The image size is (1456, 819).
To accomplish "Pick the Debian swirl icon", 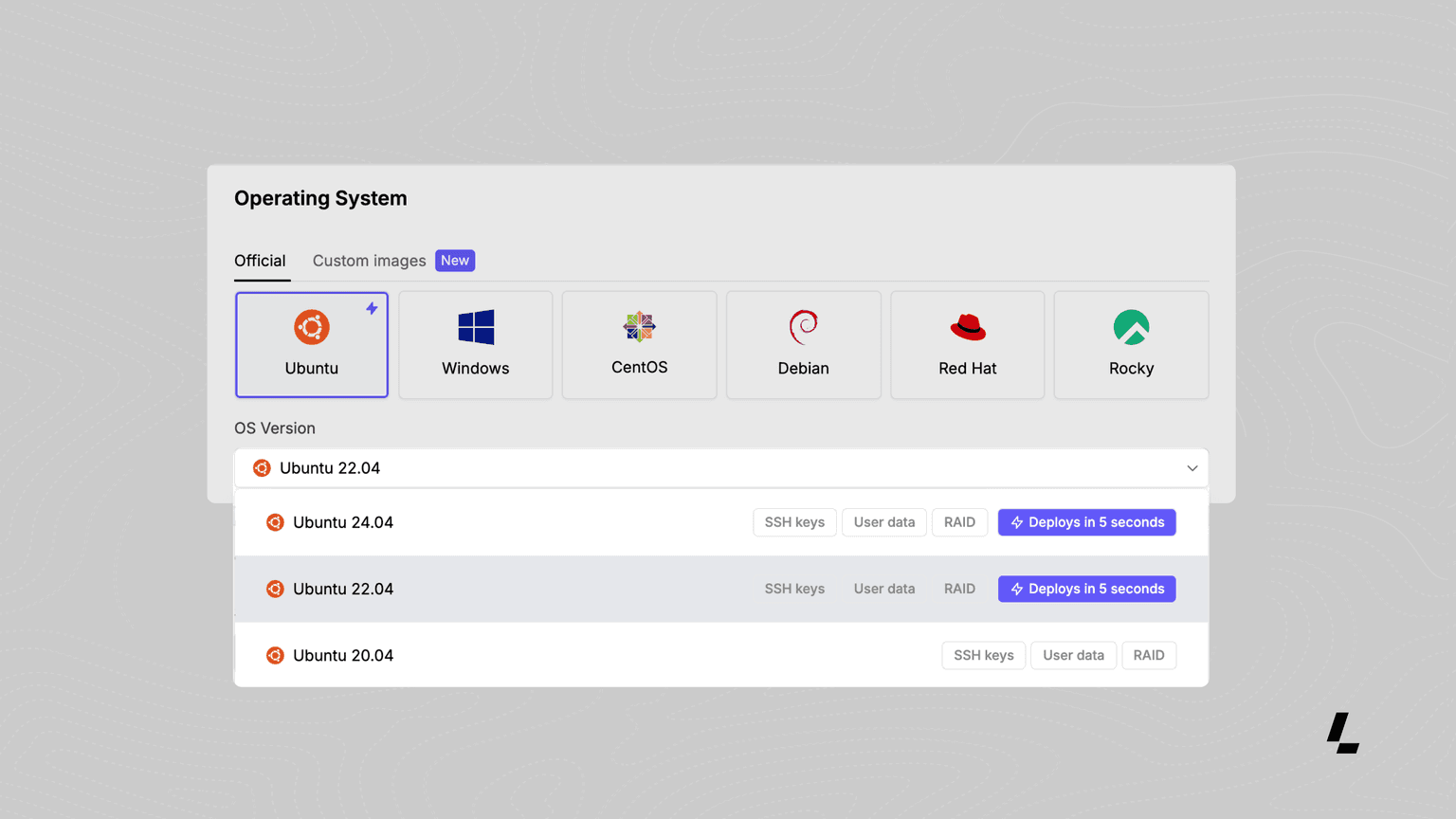I will tap(803, 328).
